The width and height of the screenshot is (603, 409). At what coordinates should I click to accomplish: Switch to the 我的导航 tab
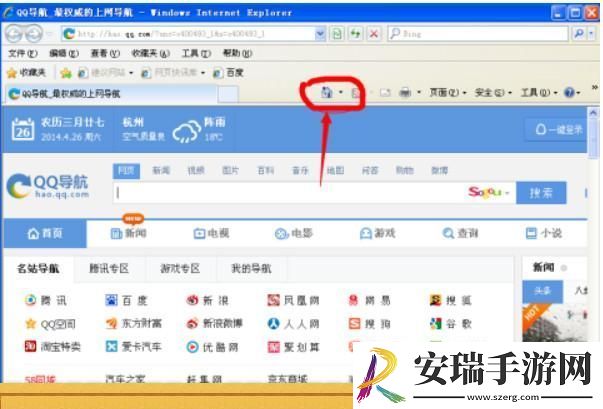click(251, 268)
